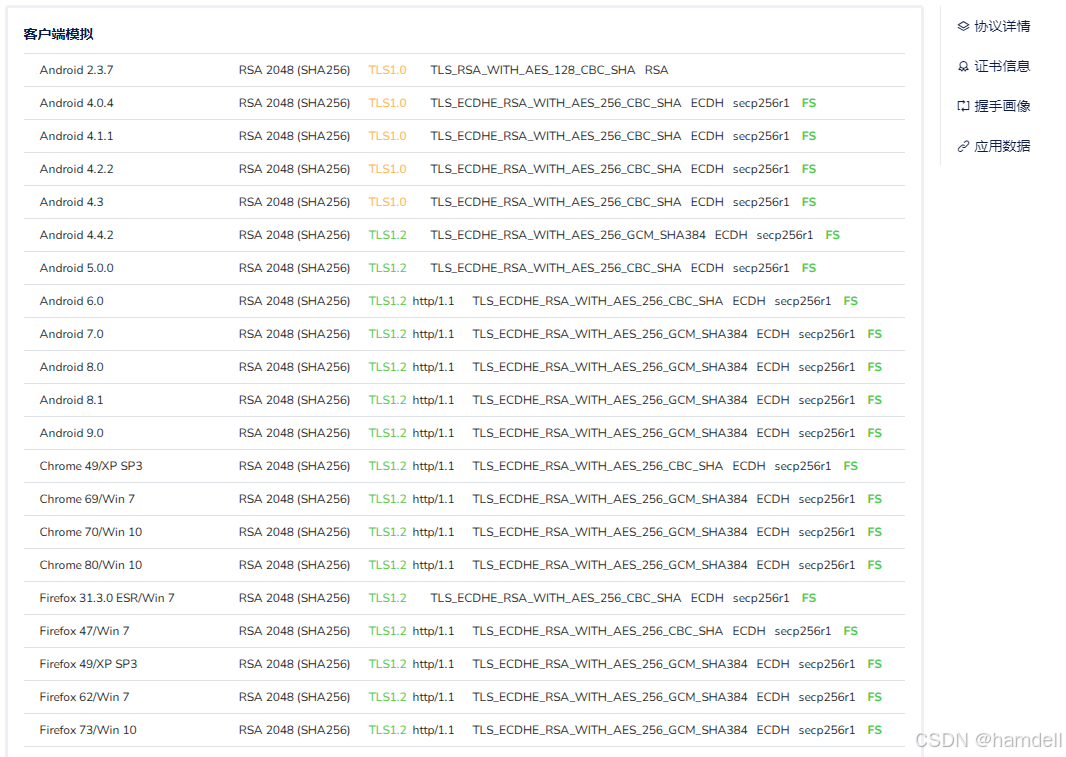Select the Android 4.0.4 client name
Screen dimensions: 1066x757
click(x=76, y=103)
